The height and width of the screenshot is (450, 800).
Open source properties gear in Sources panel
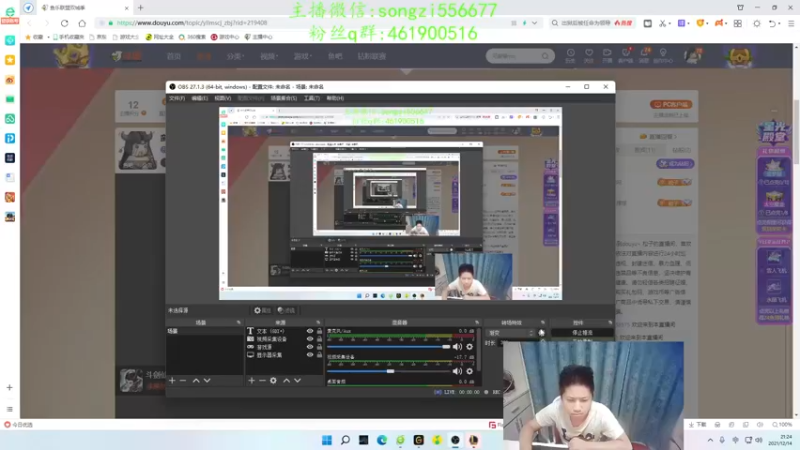pyautogui.click(x=273, y=381)
